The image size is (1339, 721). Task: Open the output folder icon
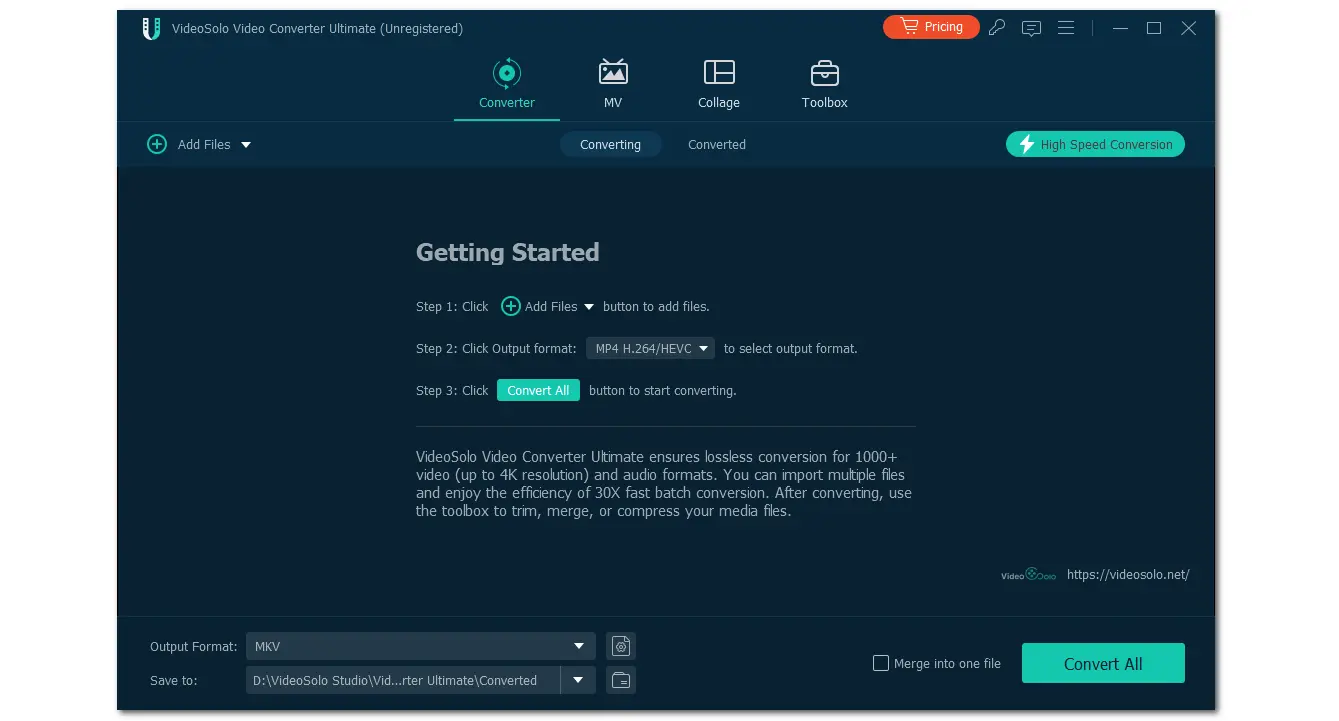pos(621,680)
